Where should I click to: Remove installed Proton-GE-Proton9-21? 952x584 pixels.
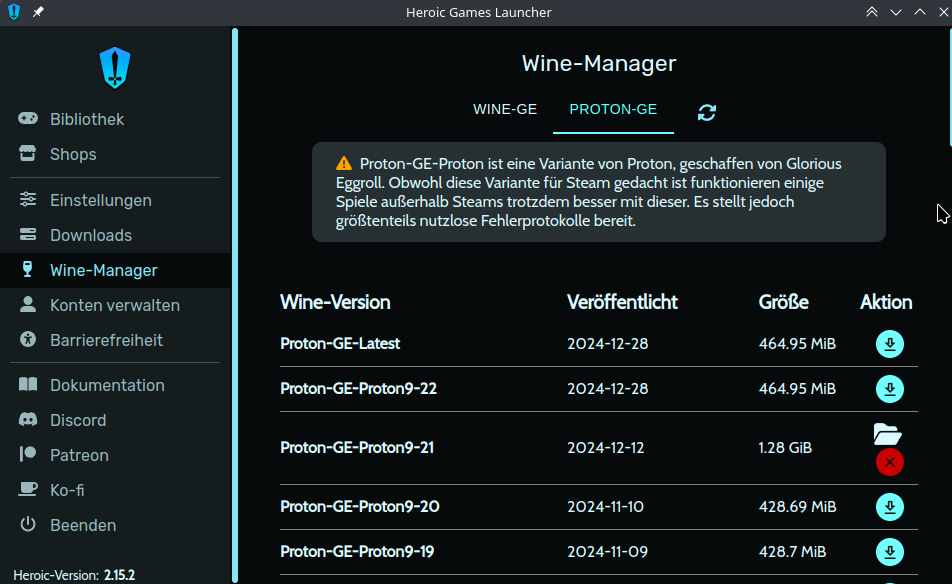[889, 463]
